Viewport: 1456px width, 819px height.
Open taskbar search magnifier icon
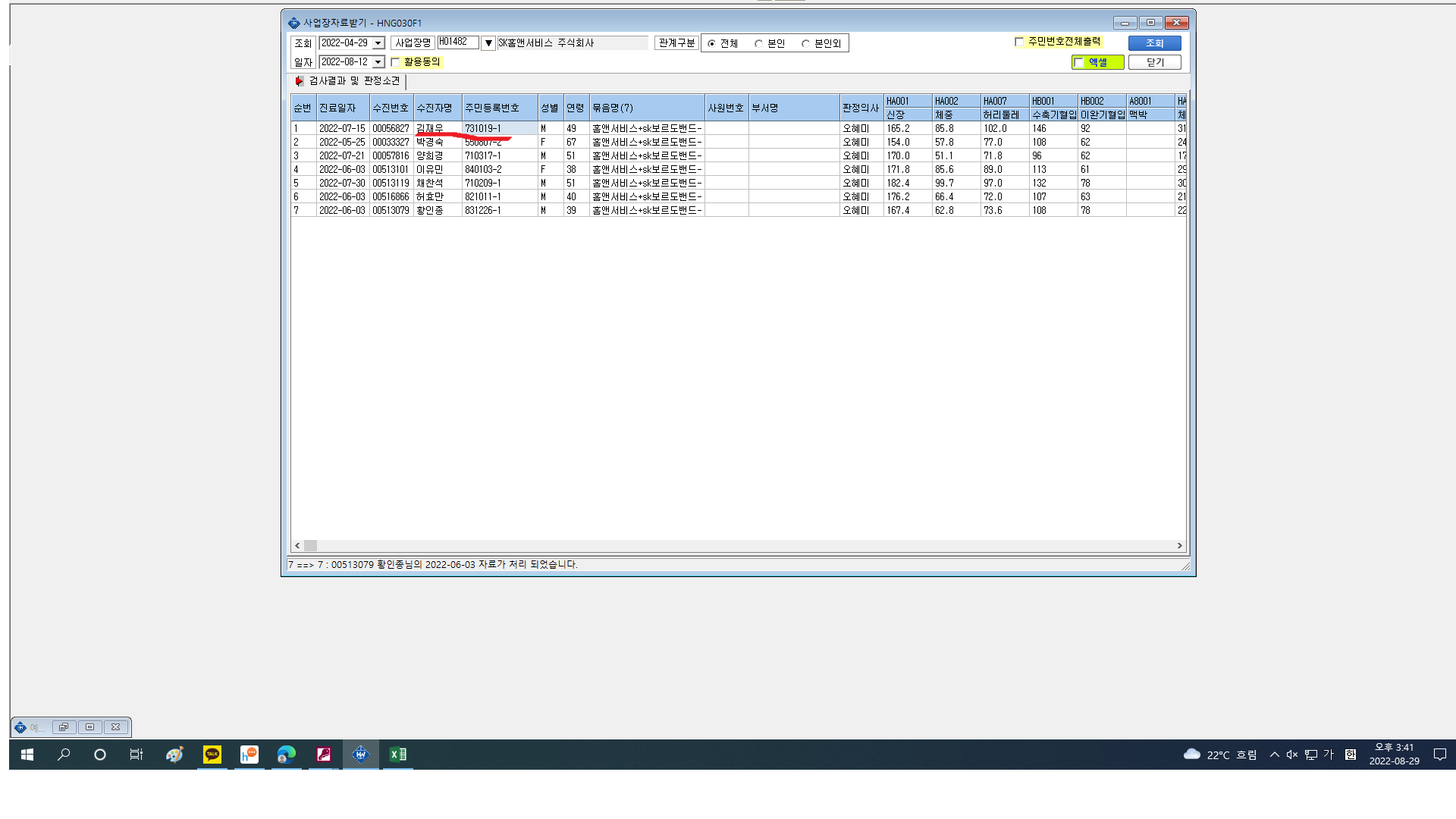click(64, 754)
